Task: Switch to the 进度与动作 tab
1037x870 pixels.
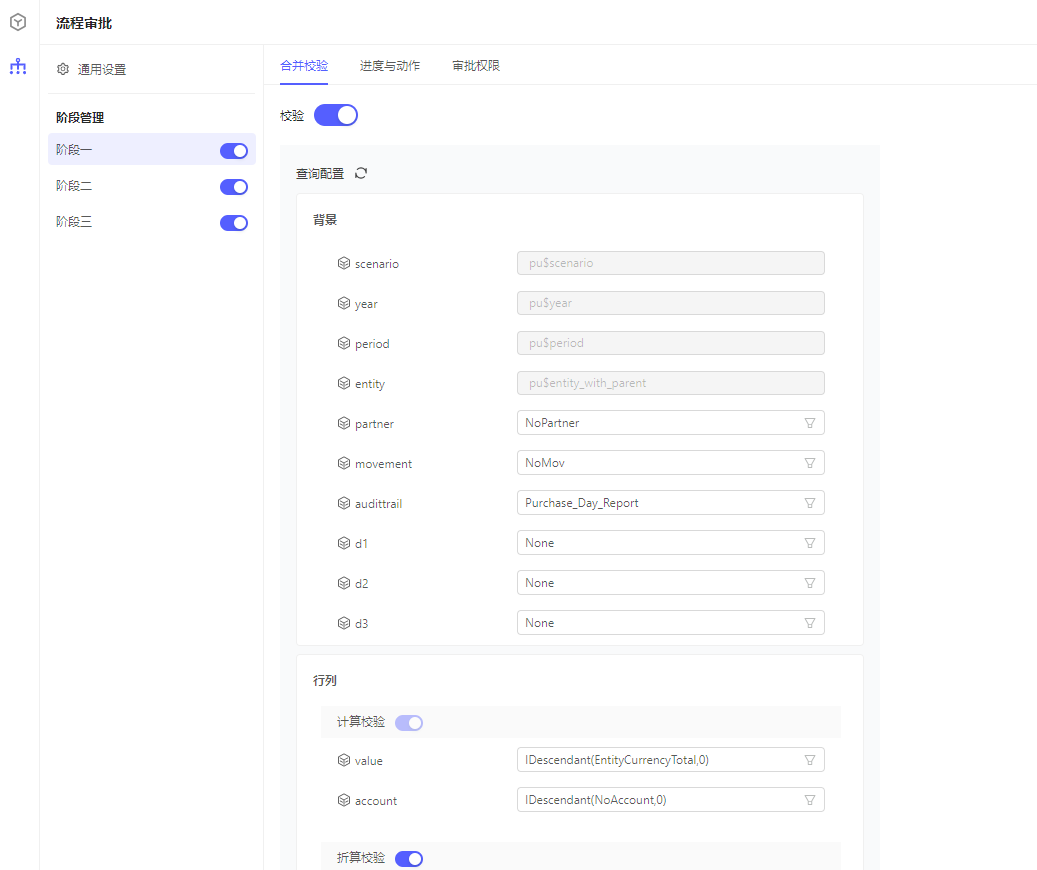Action: click(x=390, y=66)
